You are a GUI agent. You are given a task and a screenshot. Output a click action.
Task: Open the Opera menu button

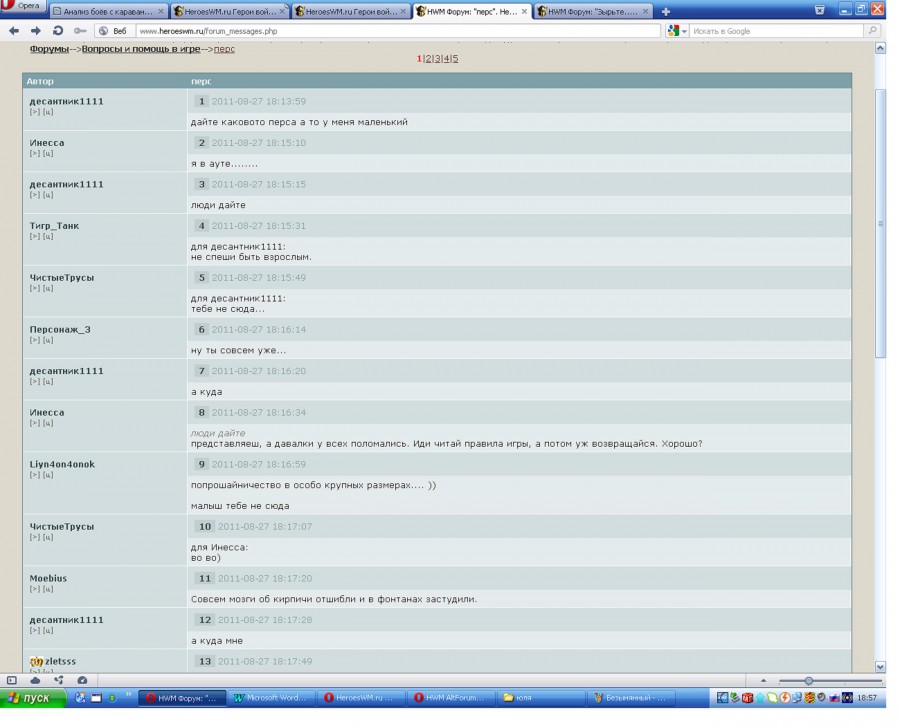coord(22,6)
